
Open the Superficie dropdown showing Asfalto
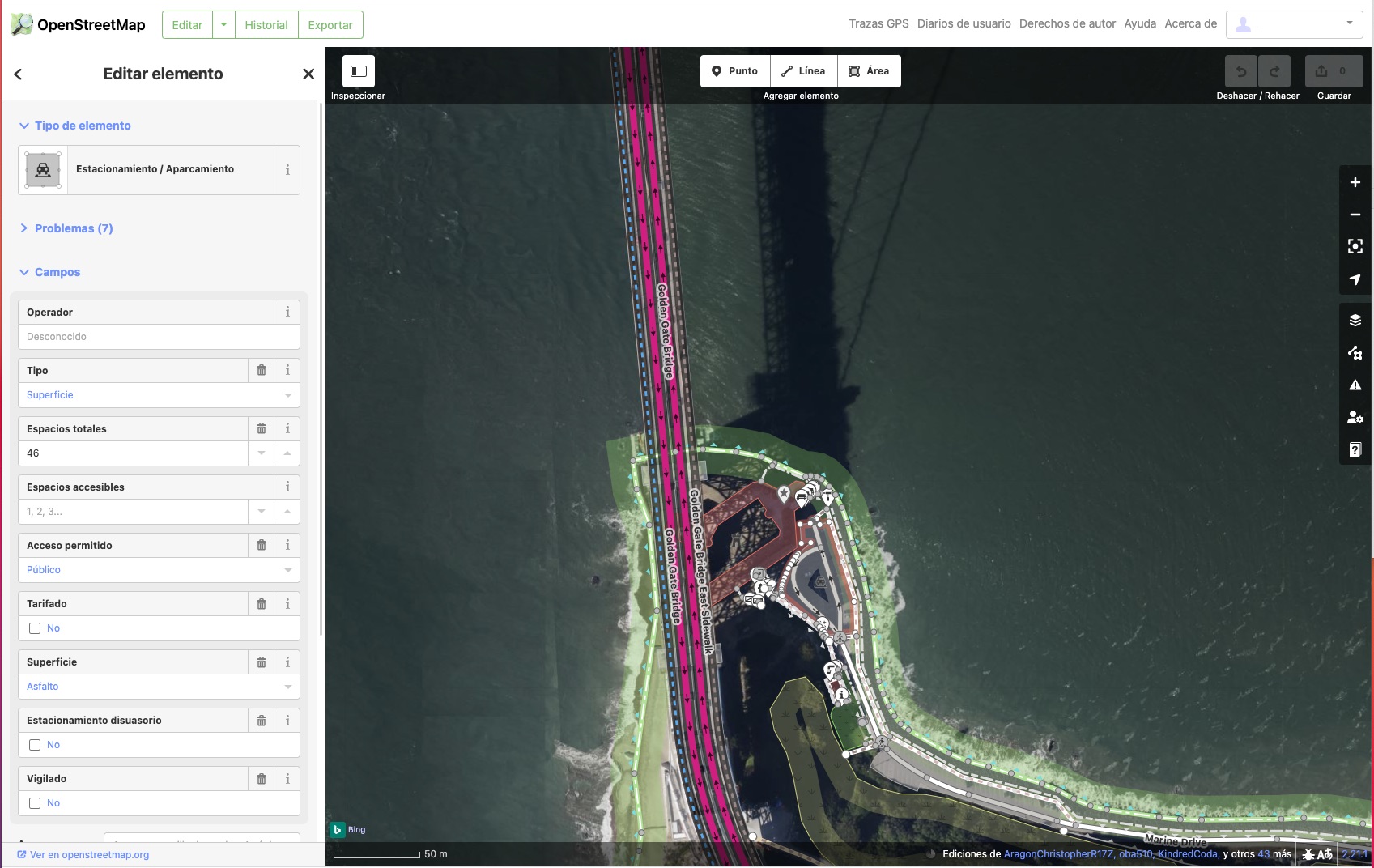[159, 687]
